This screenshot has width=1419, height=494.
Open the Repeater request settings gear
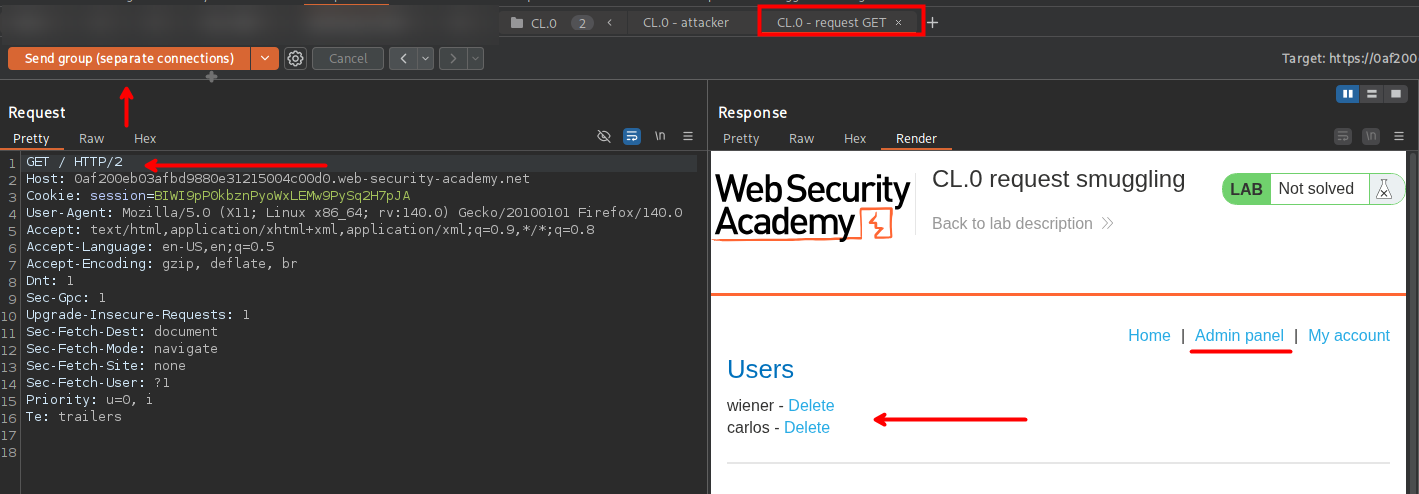(x=295, y=59)
